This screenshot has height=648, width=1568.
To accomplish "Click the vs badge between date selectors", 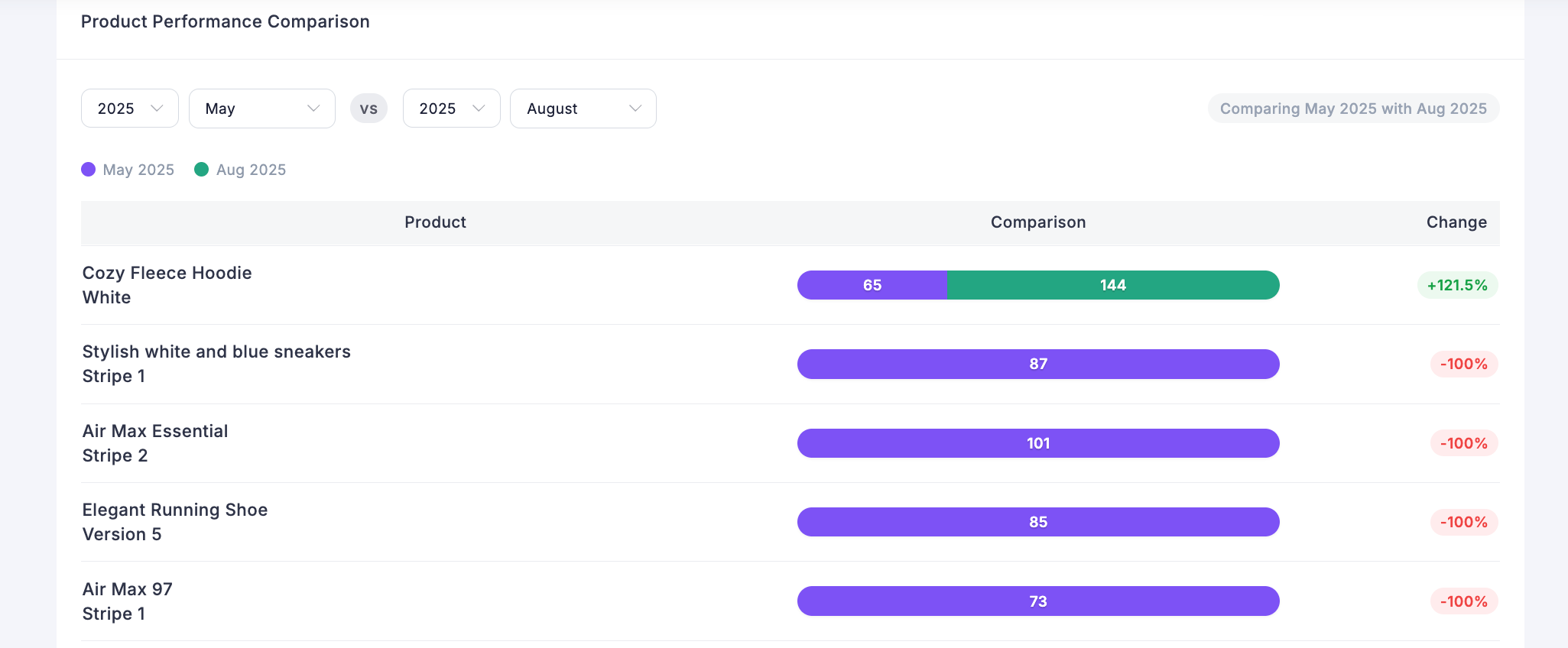I will (368, 109).
